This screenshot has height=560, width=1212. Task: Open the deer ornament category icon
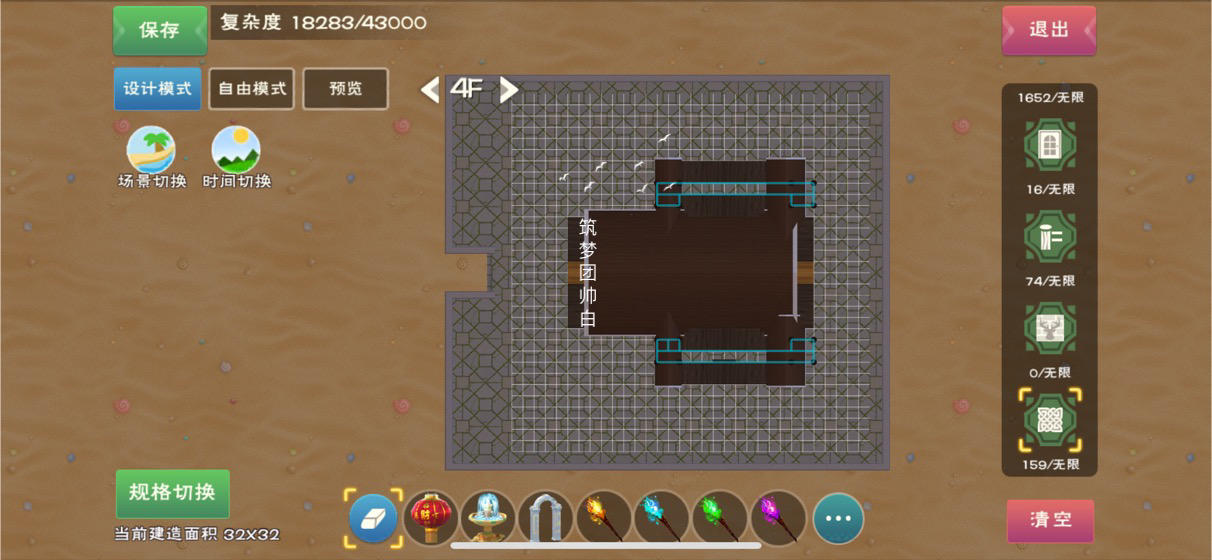pyautogui.click(x=1049, y=328)
